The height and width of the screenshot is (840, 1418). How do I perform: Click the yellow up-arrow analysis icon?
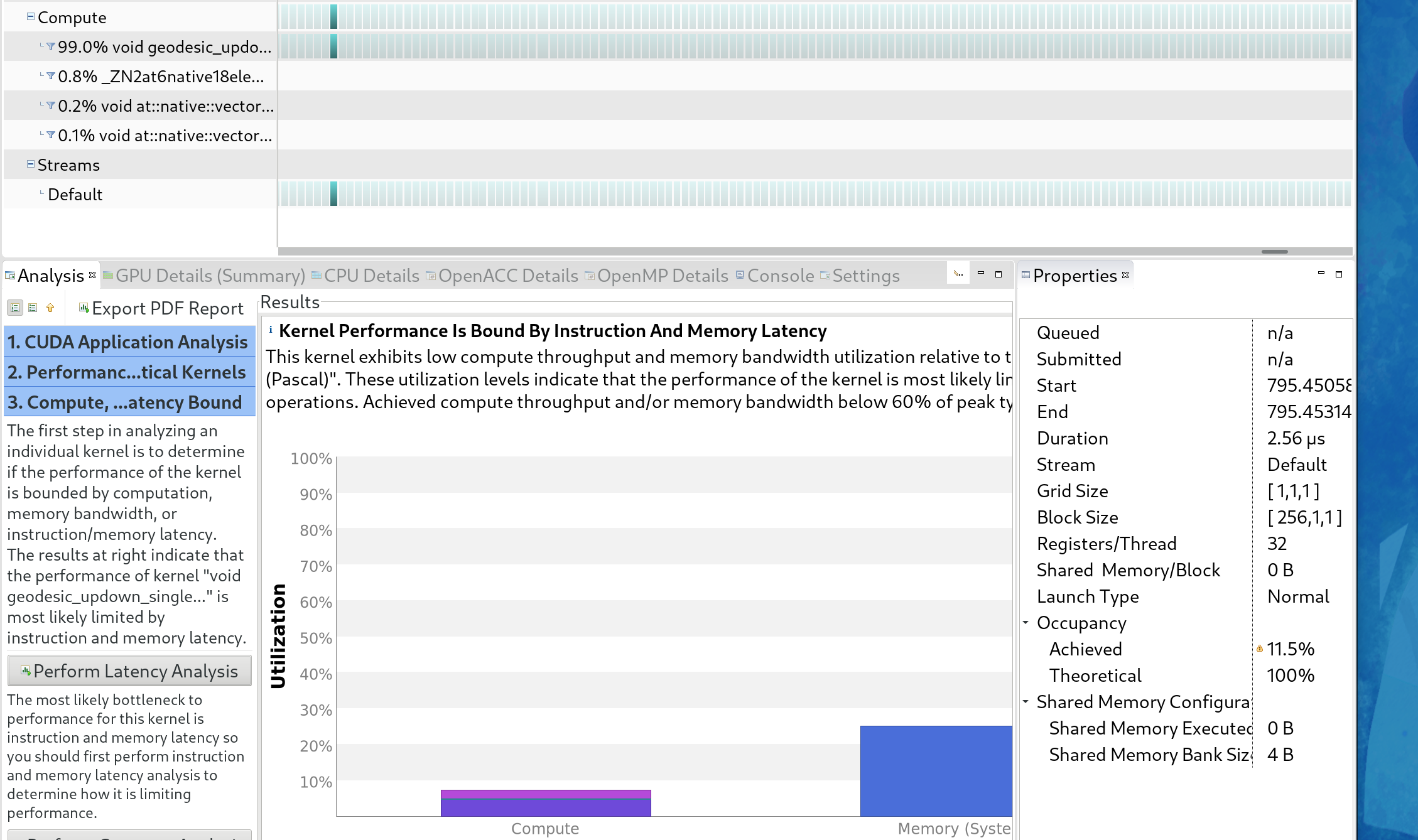click(50, 308)
